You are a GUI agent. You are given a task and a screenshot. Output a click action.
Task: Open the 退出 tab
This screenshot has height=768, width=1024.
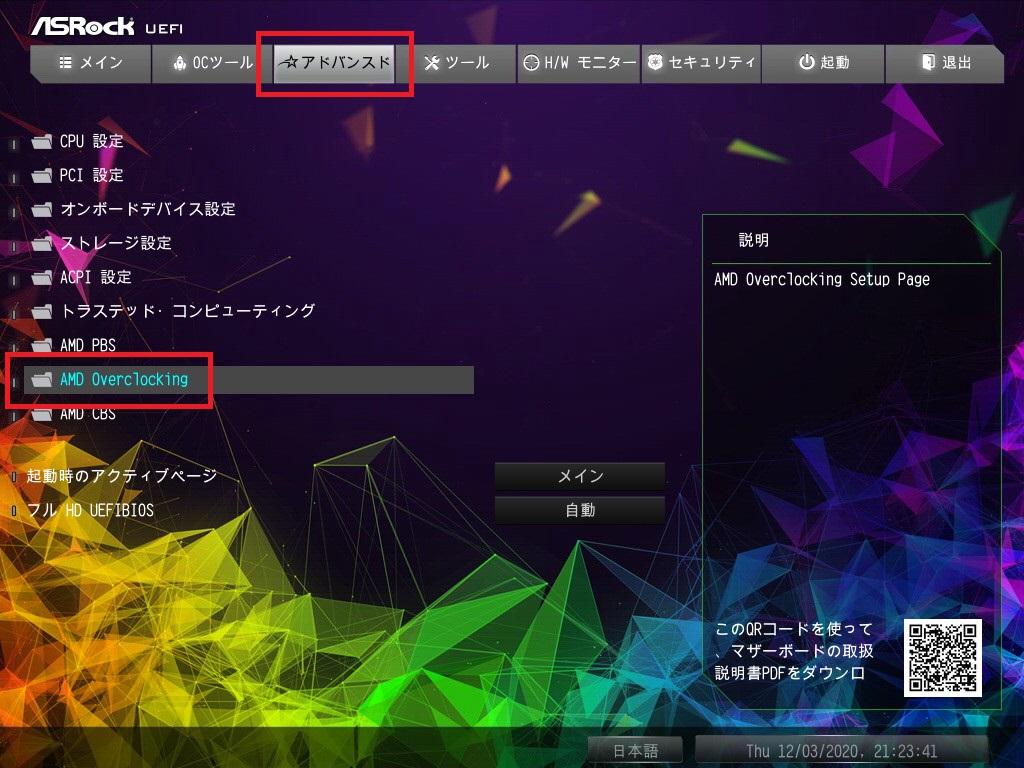tap(945, 63)
